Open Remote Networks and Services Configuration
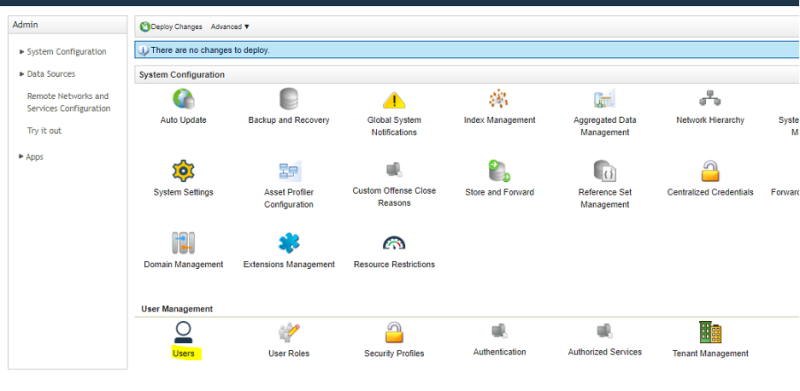This screenshot has width=800, height=391. click(x=68, y=102)
